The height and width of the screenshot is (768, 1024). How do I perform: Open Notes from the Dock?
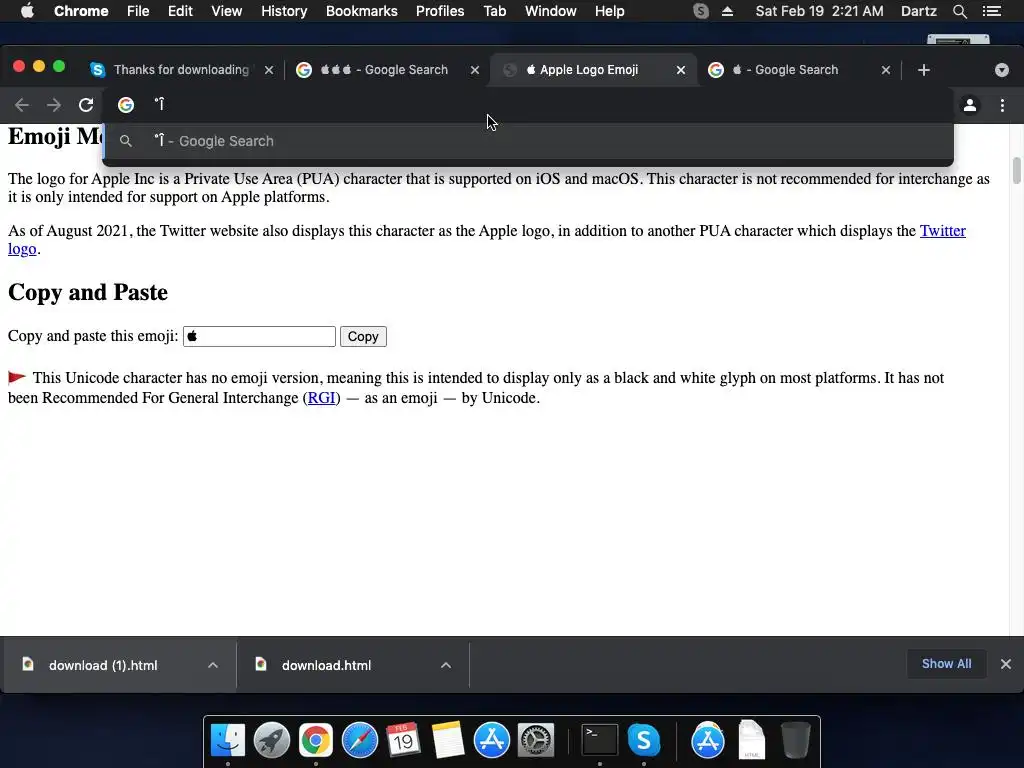pyautogui.click(x=447, y=740)
